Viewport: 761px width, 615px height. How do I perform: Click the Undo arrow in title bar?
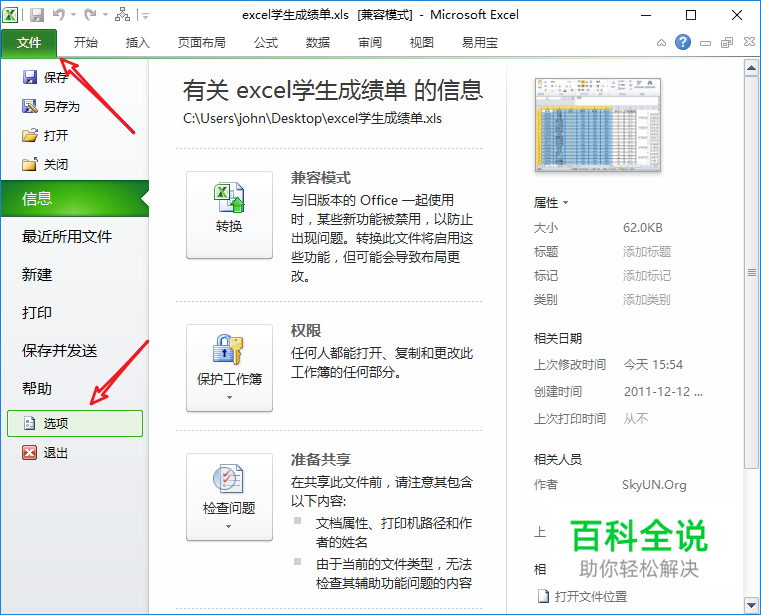tap(59, 15)
